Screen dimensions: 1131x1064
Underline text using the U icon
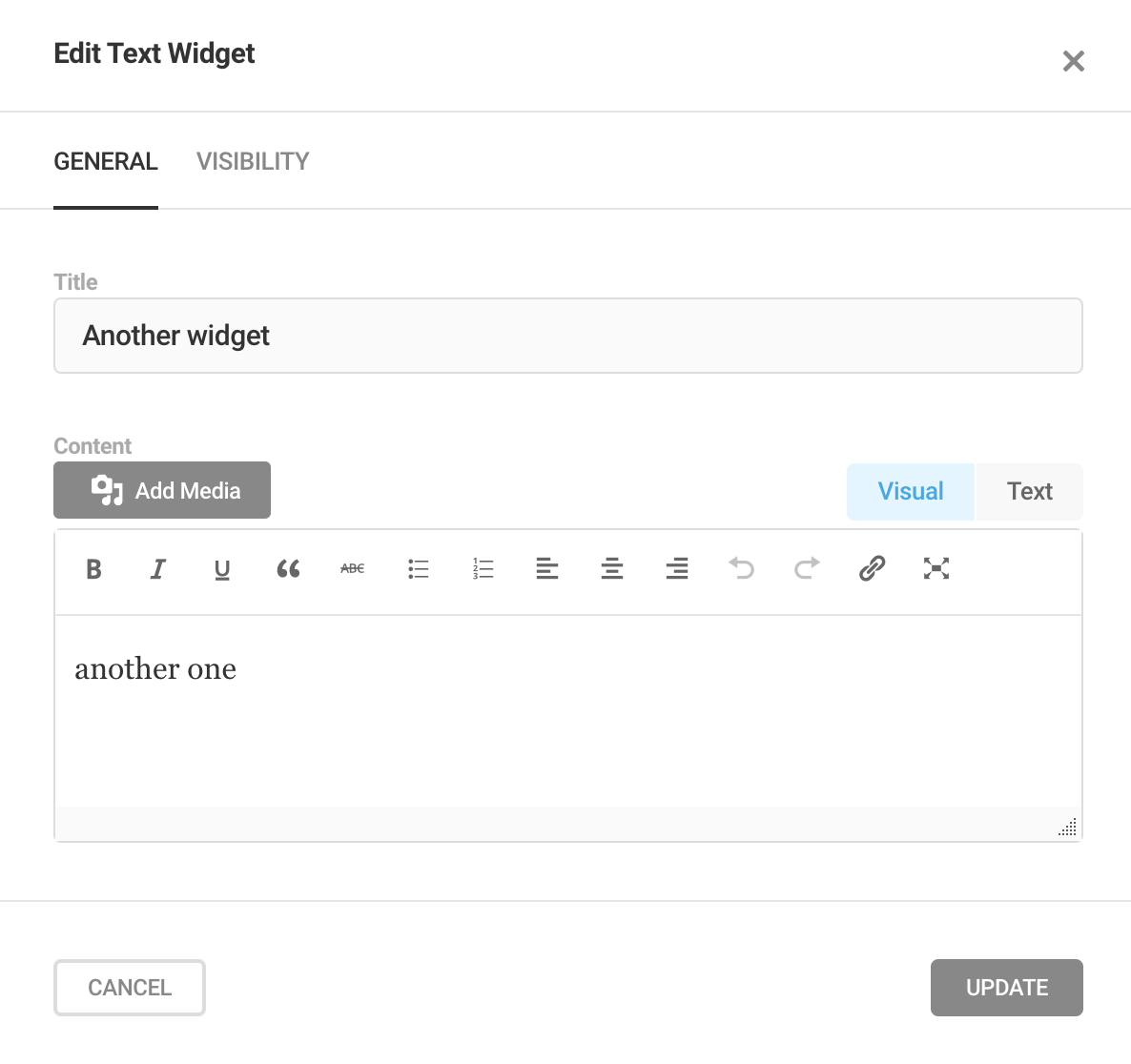pyautogui.click(x=222, y=569)
